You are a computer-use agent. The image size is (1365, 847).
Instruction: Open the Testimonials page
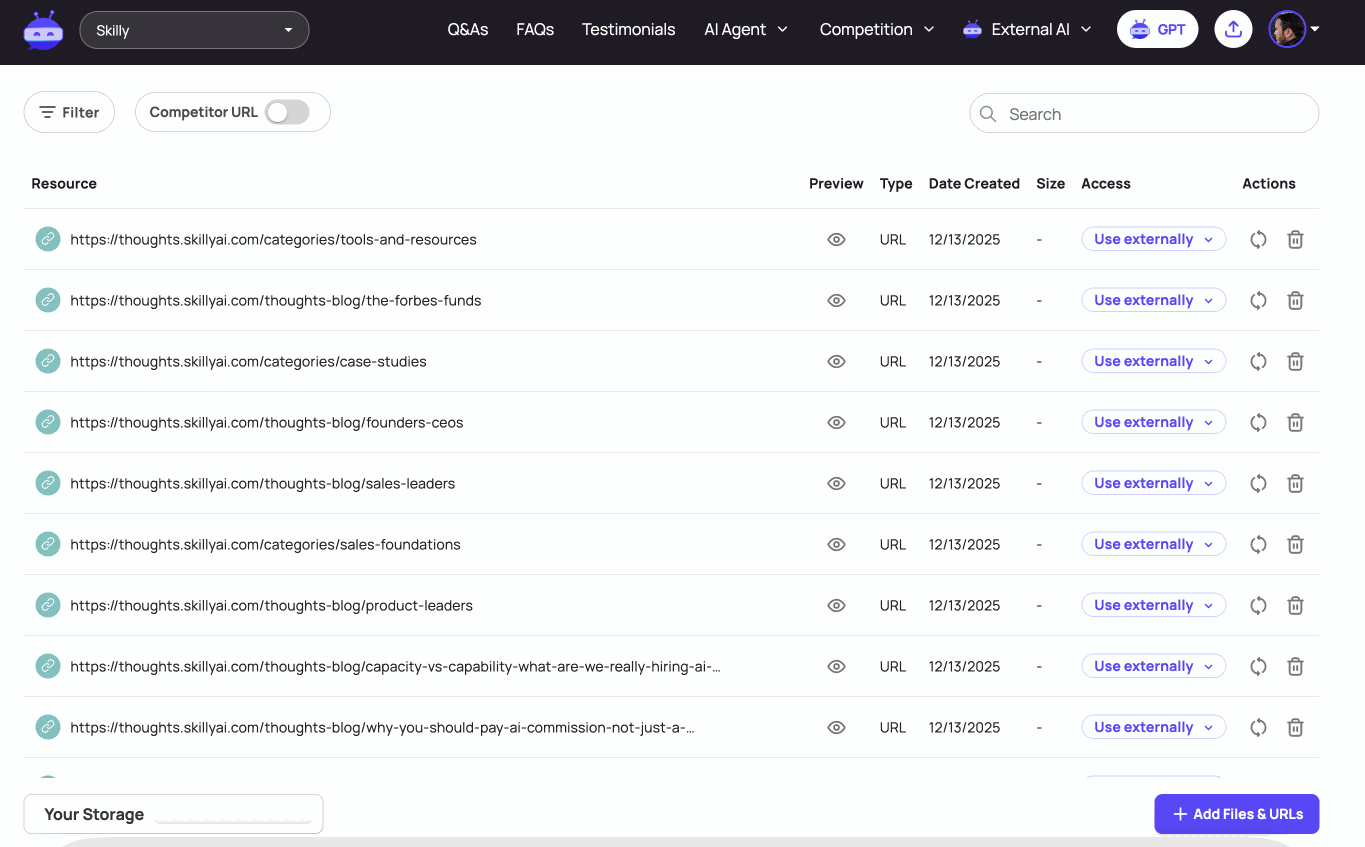click(x=628, y=30)
